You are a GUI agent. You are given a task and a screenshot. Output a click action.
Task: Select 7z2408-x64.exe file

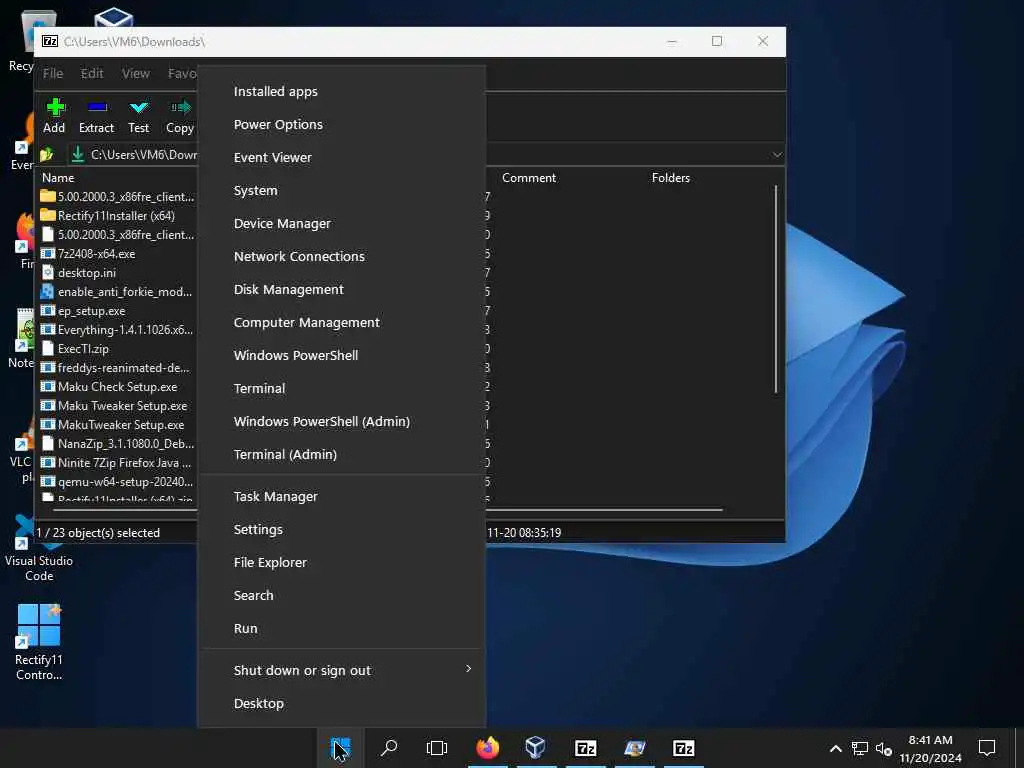[96, 253]
